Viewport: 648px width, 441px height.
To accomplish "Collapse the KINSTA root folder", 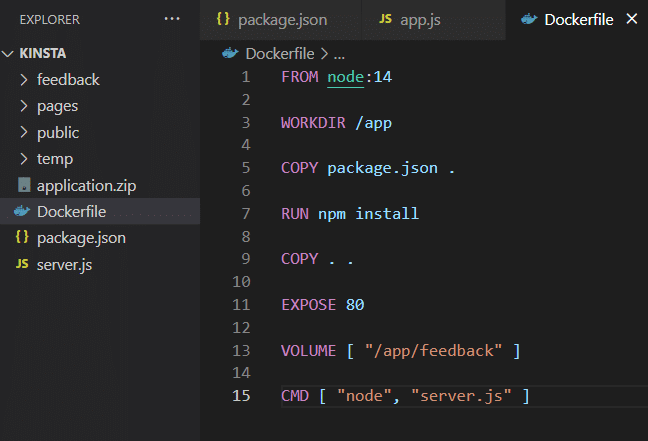I will click(x=10, y=53).
